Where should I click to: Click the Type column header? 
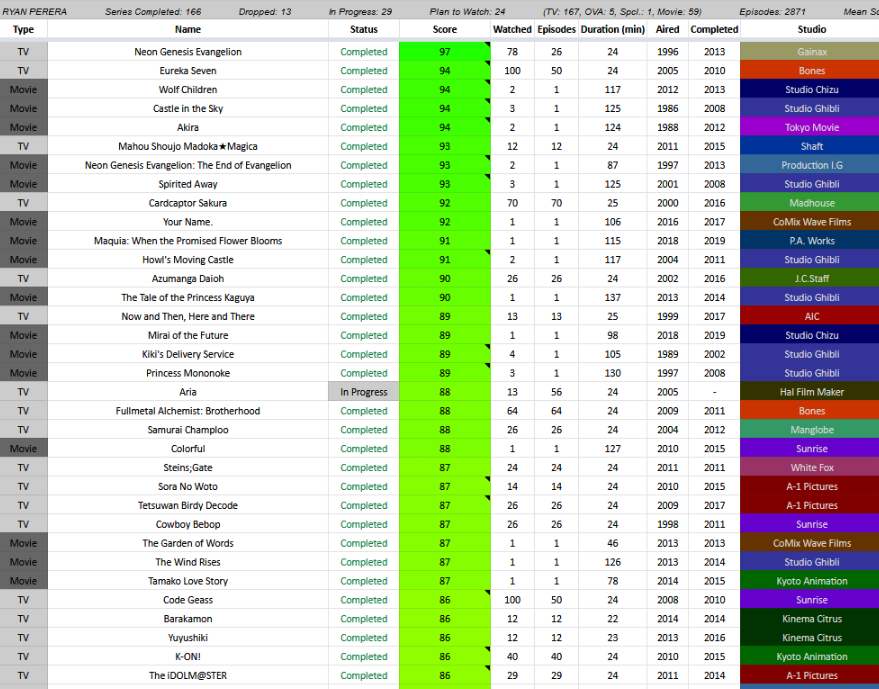tap(24, 29)
